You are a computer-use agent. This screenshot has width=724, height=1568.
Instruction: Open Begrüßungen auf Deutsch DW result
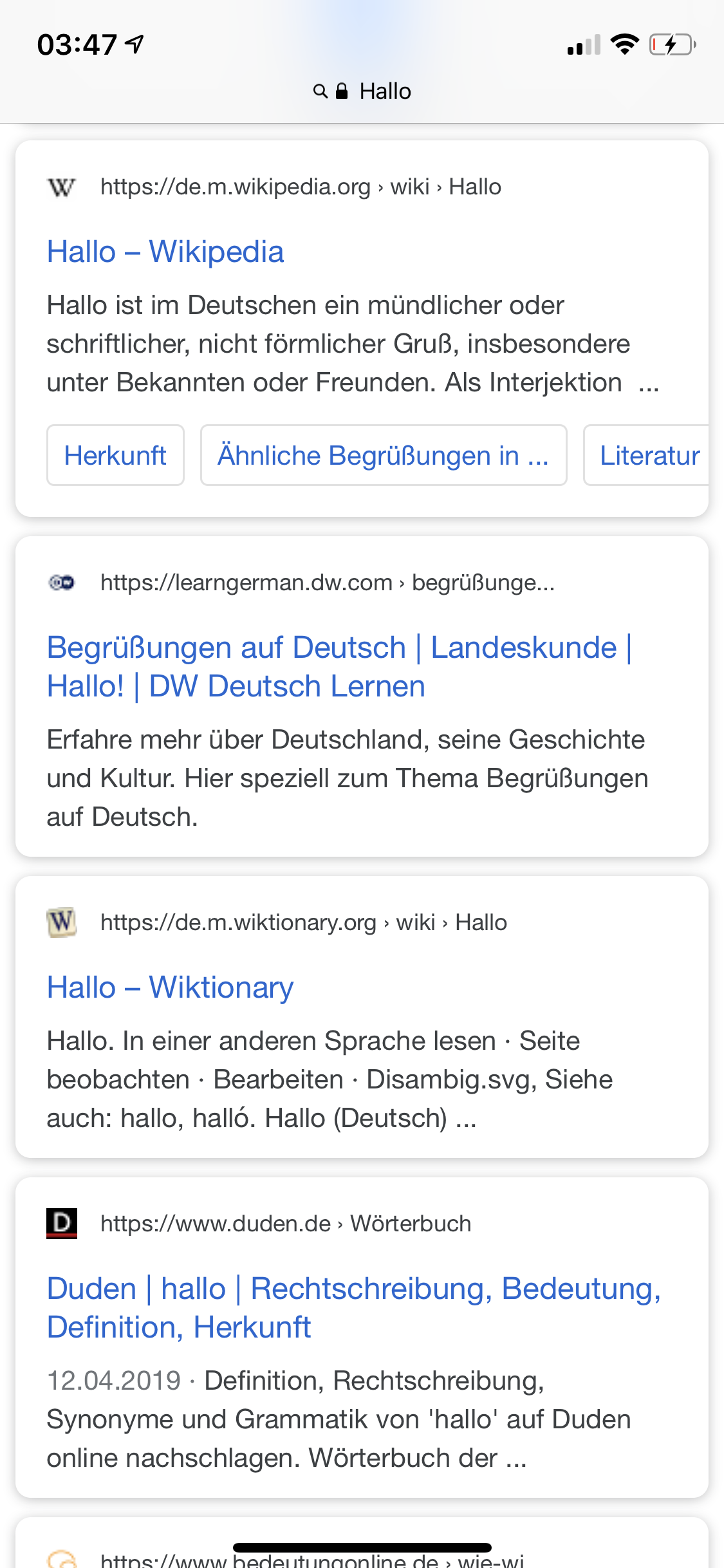point(339,666)
